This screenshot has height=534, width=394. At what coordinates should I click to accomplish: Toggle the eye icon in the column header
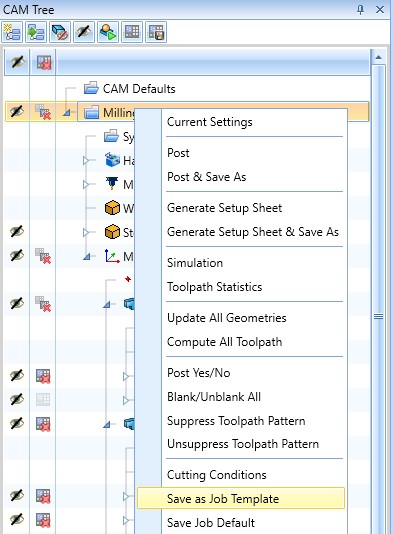17,62
